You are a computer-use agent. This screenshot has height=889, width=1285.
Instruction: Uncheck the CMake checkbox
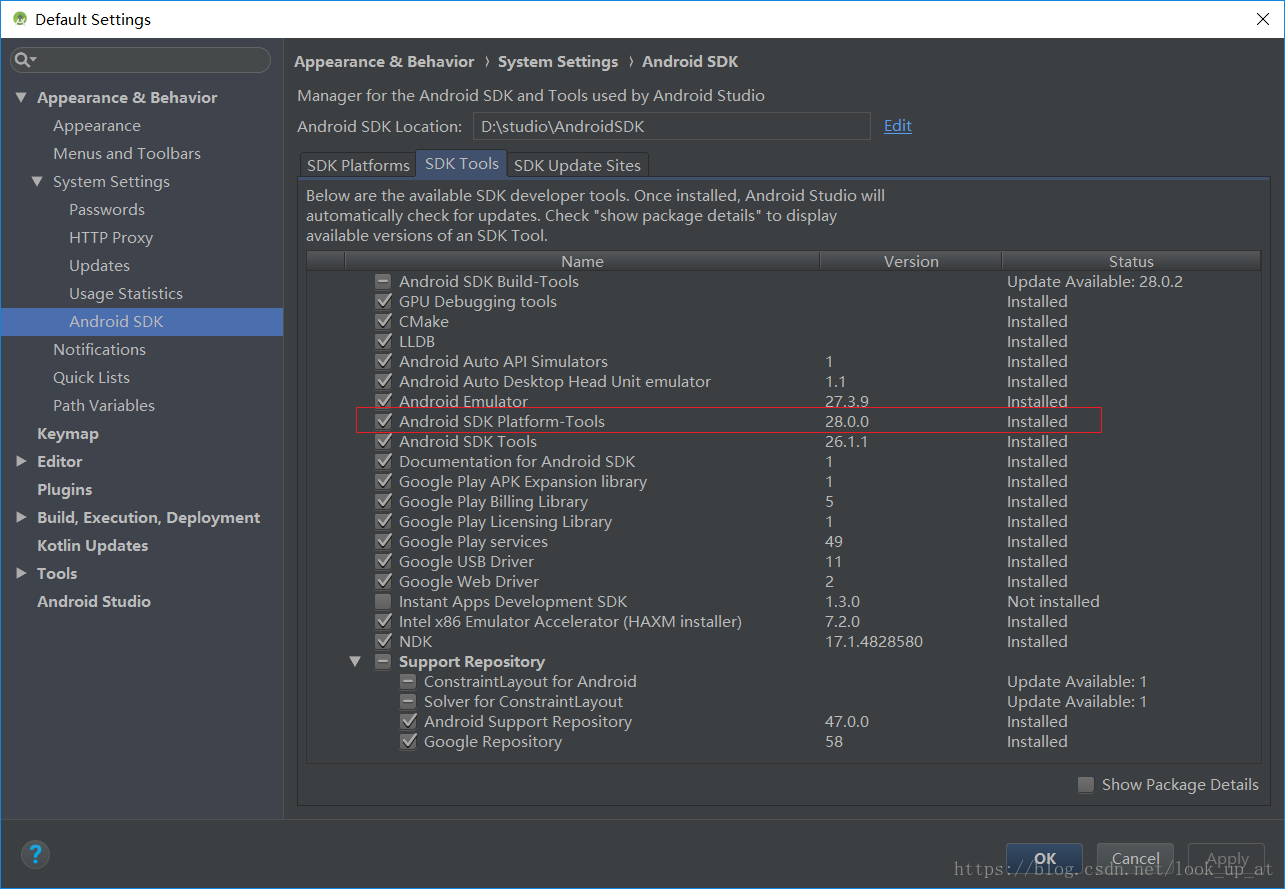click(x=383, y=322)
